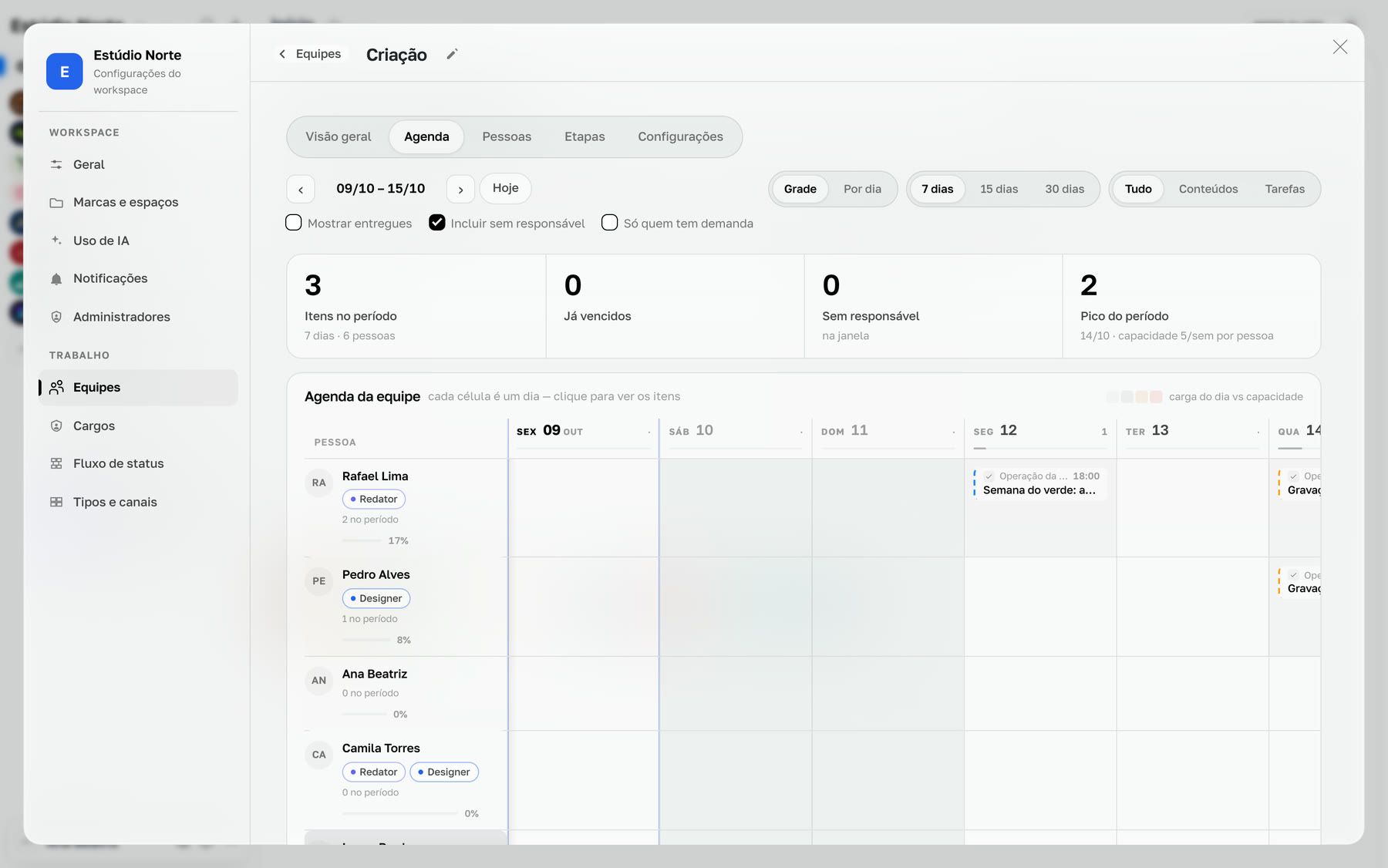Click Pedro Alves' Designer role tag
Viewport: 1388px width, 868px height.
click(x=376, y=598)
